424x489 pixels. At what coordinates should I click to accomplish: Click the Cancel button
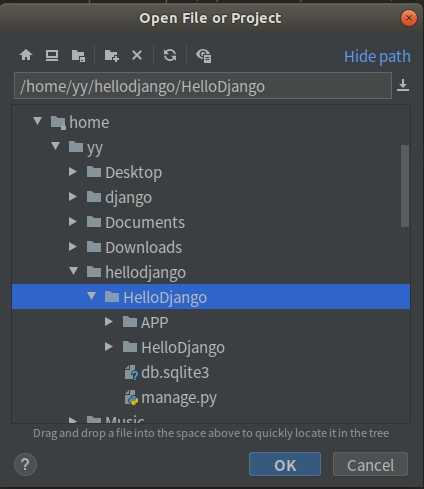(x=370, y=464)
